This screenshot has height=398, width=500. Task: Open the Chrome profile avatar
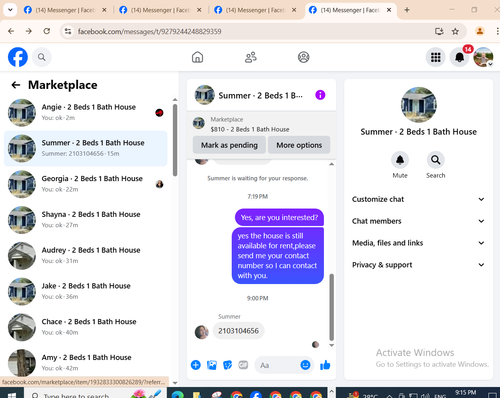[x=480, y=31]
